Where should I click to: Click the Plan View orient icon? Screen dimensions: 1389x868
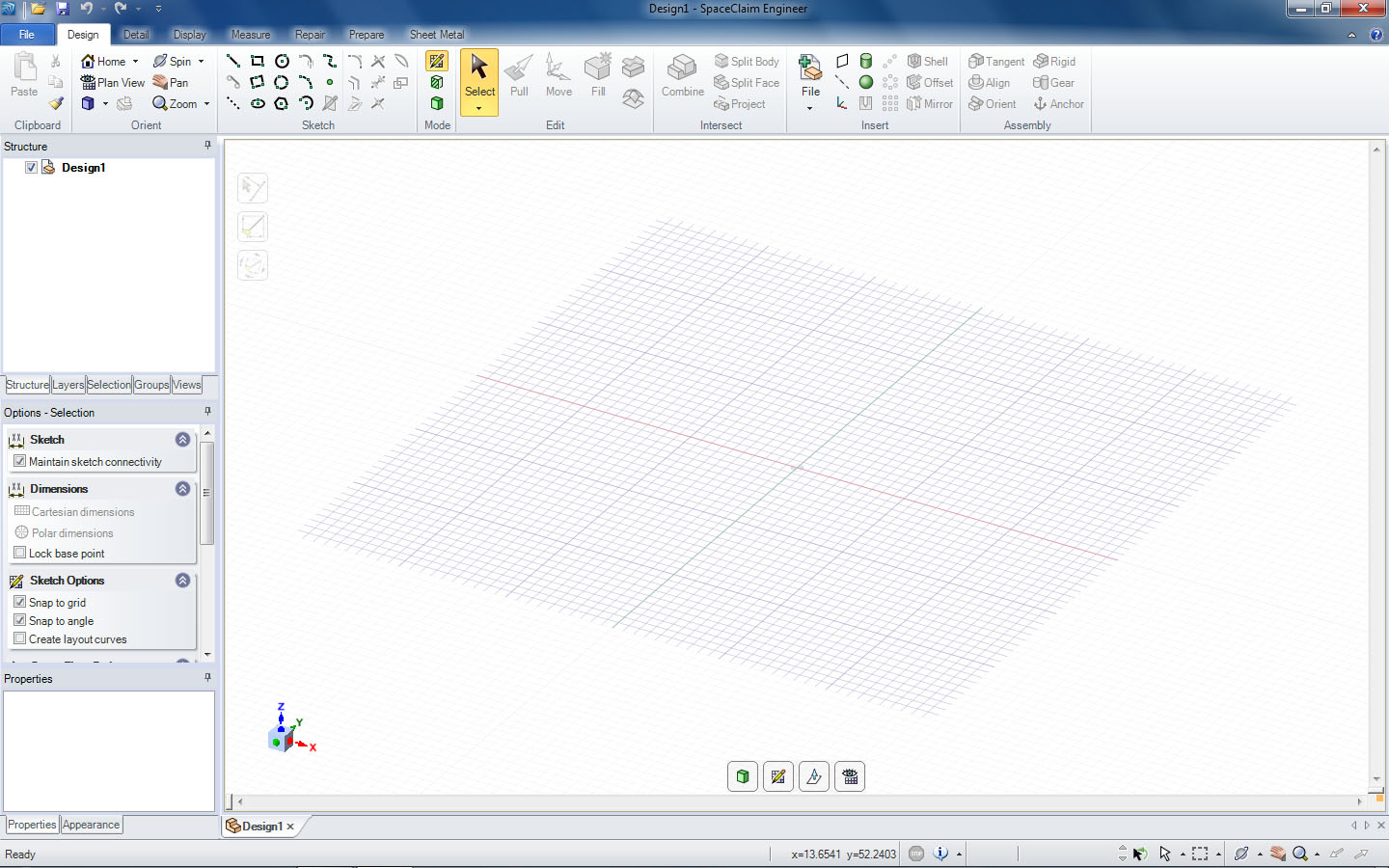click(88, 82)
